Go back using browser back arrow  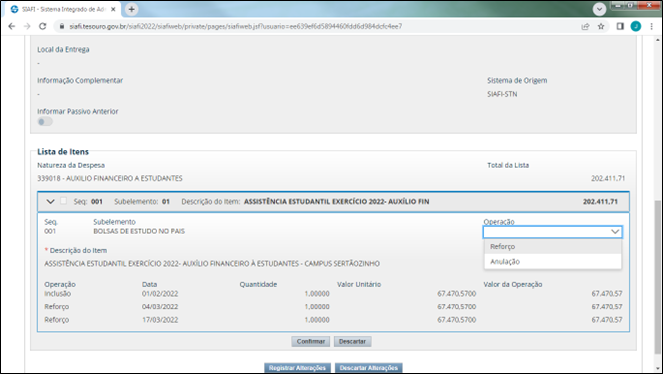click(12, 26)
